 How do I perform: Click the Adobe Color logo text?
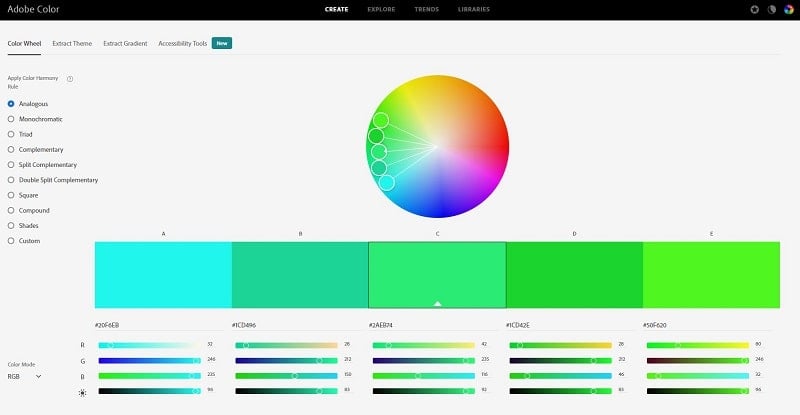pos(33,9)
